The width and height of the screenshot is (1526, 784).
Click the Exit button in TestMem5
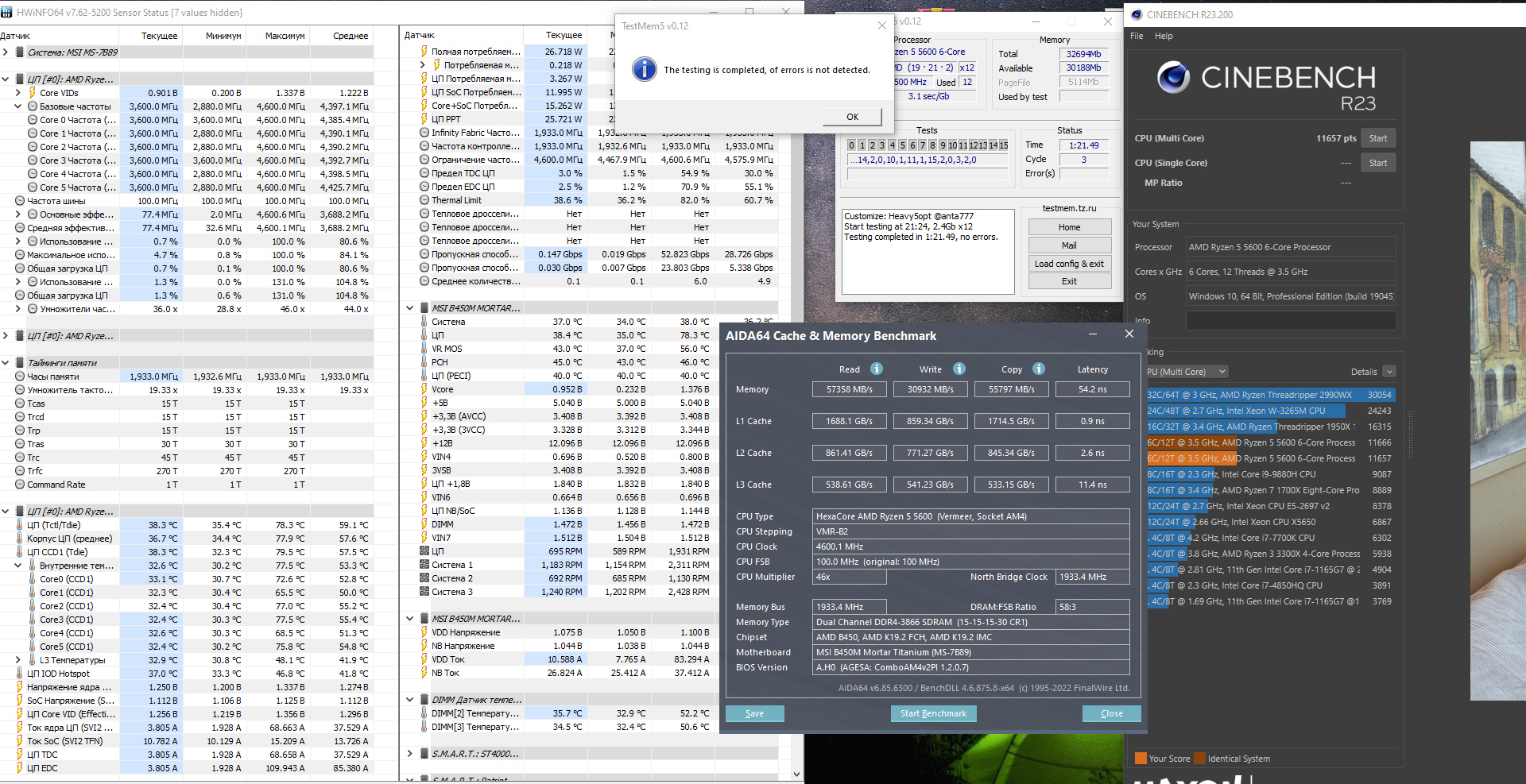pyautogui.click(x=1069, y=281)
